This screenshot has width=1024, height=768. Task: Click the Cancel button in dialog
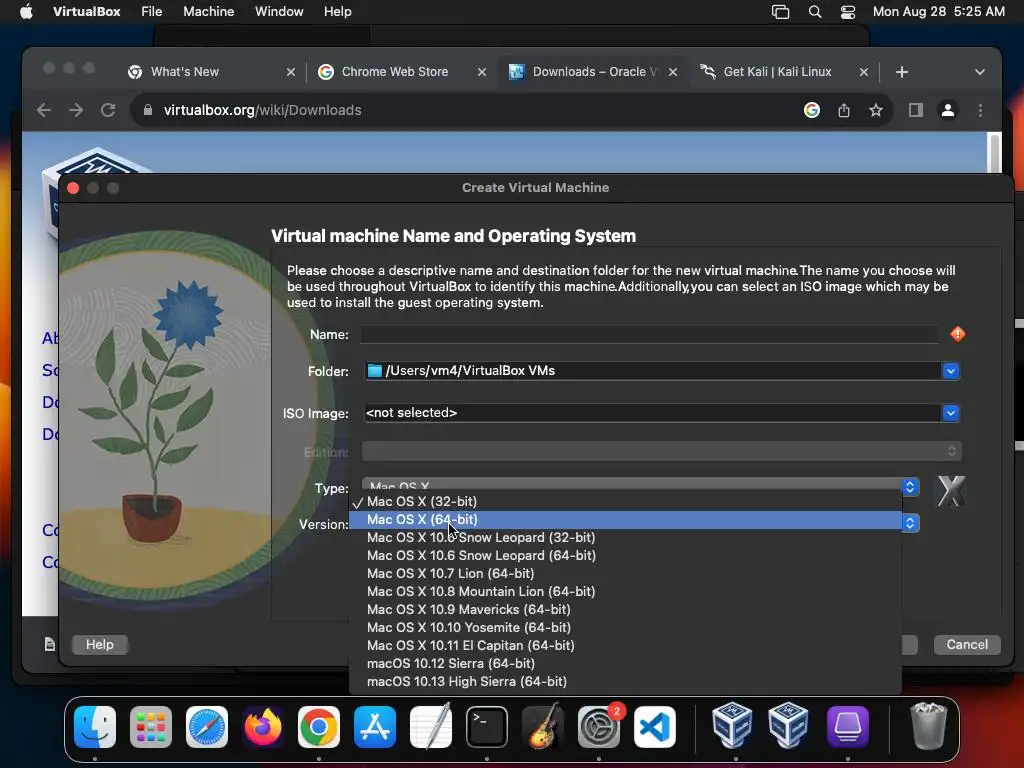(x=967, y=645)
